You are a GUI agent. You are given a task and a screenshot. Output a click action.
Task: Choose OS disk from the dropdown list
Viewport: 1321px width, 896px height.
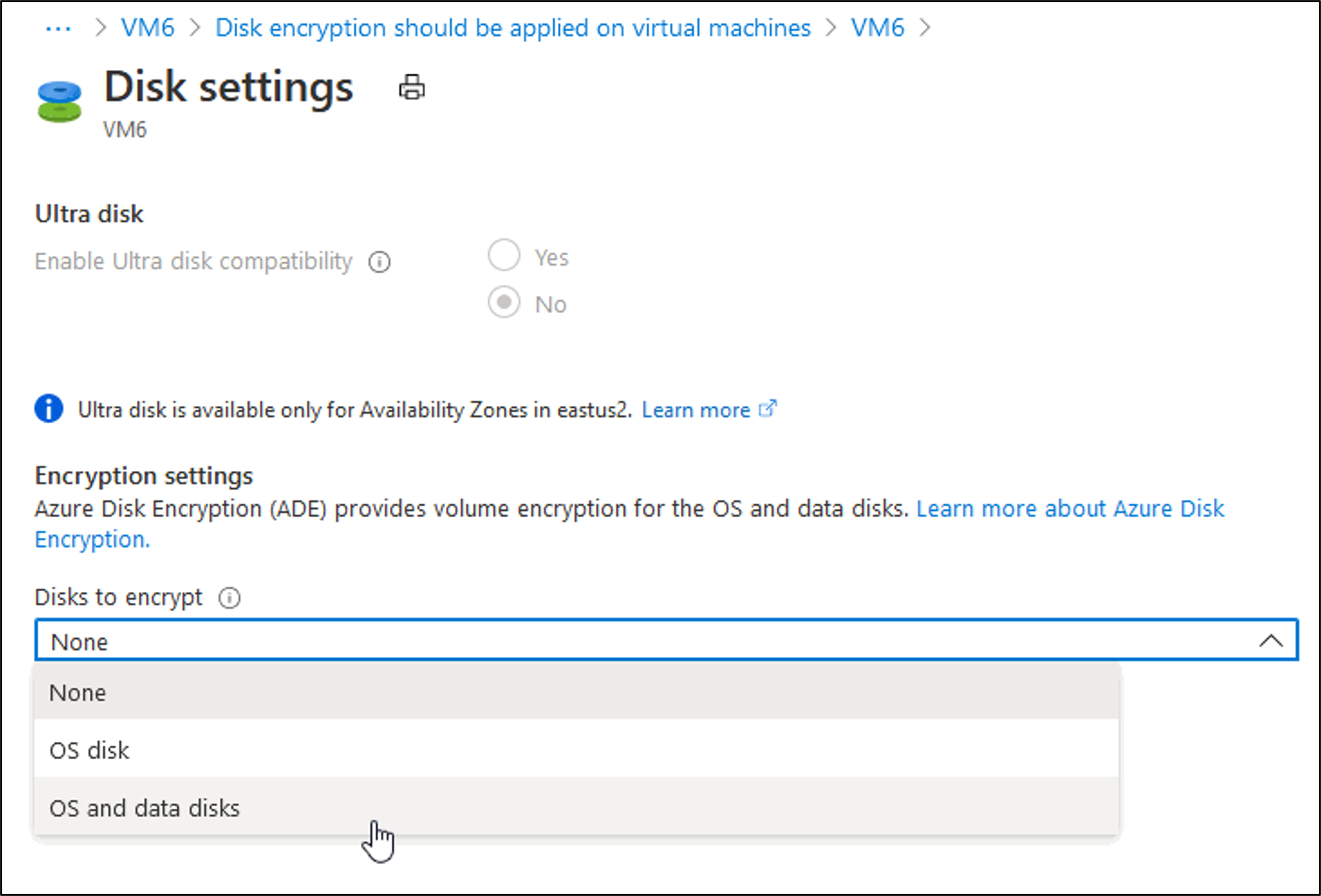point(577,750)
